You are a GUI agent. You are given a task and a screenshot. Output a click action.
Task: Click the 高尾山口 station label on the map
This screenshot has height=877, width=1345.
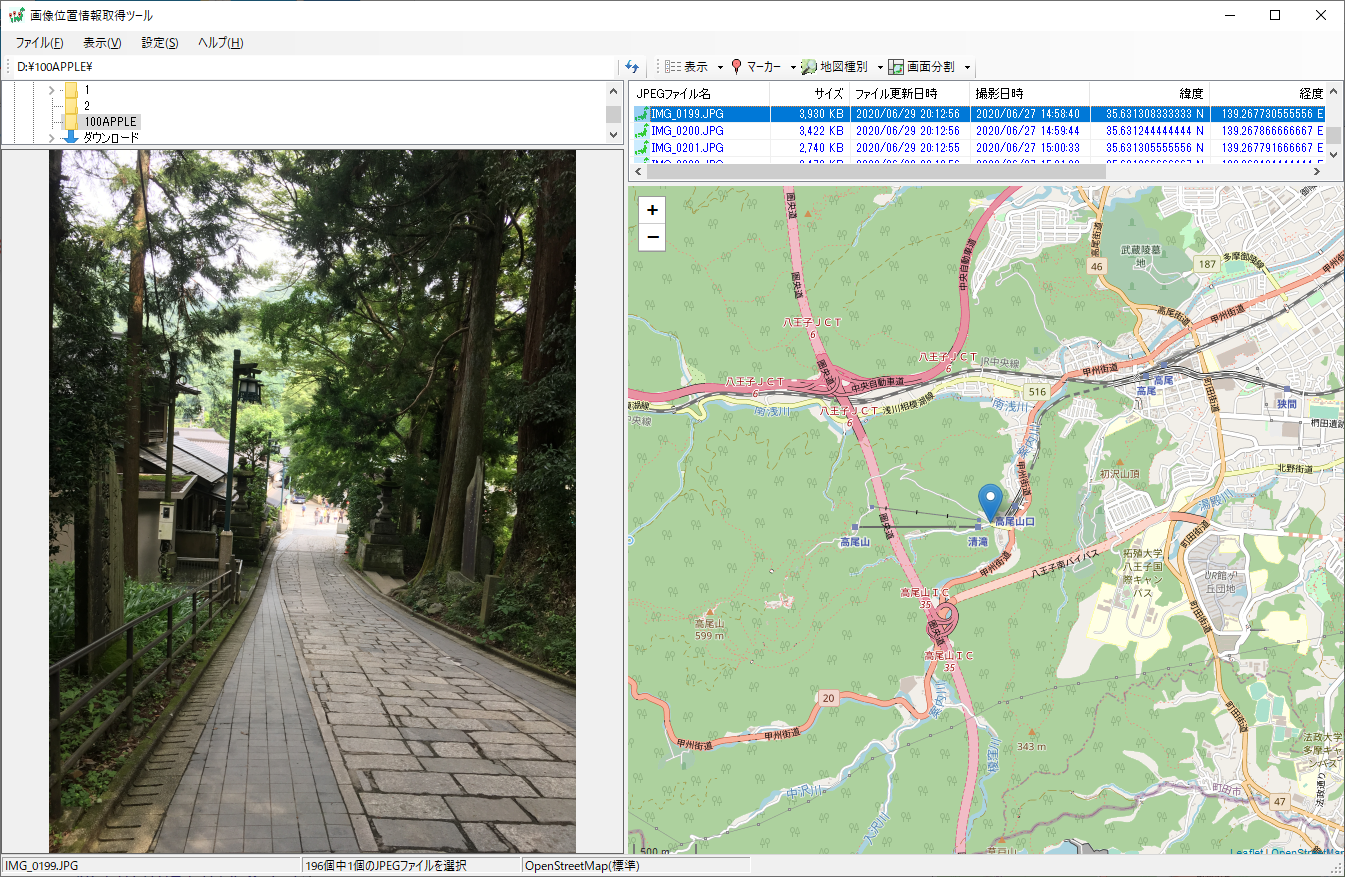click(1014, 522)
